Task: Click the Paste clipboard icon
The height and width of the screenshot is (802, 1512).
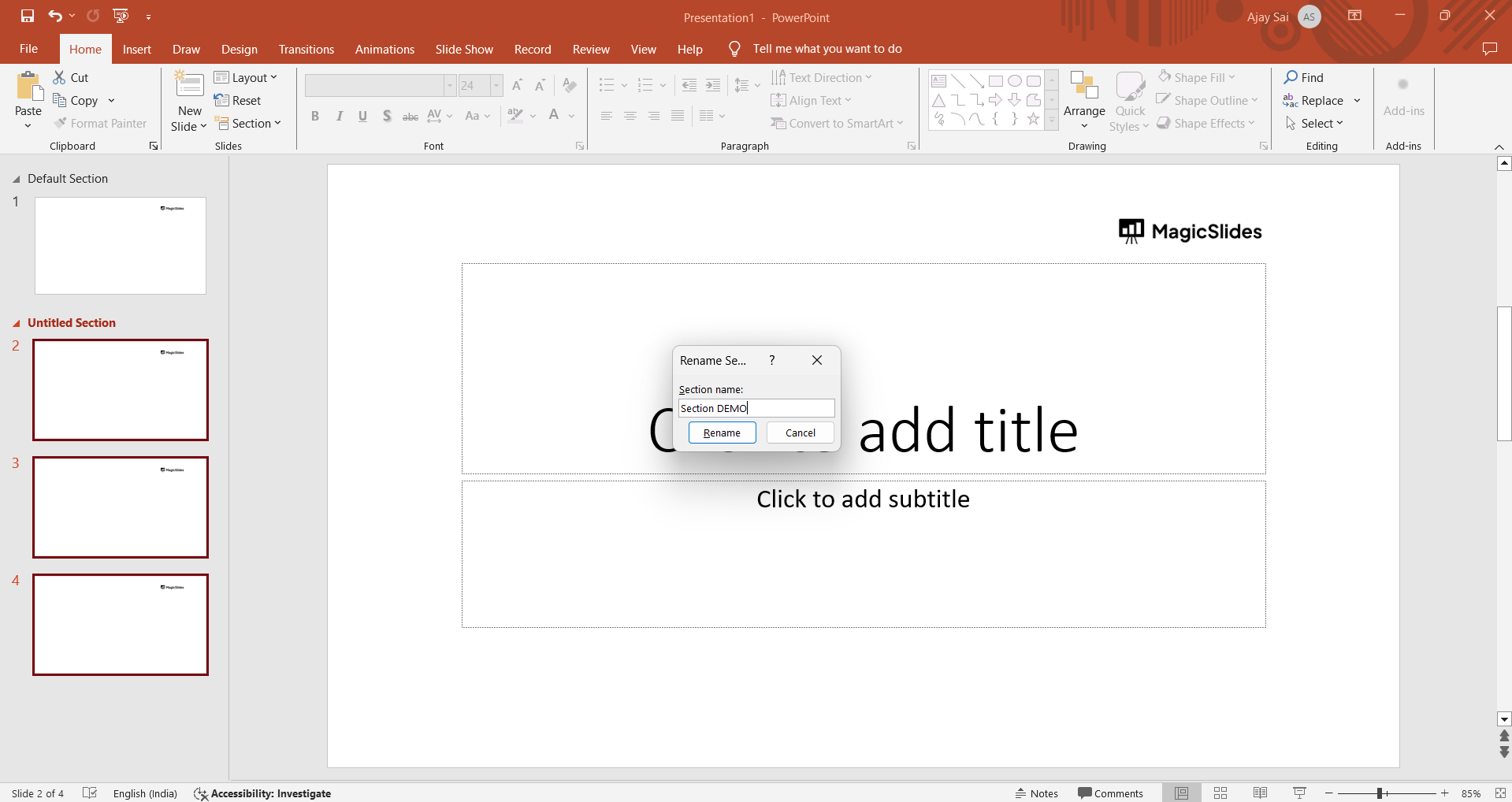Action: point(28,87)
